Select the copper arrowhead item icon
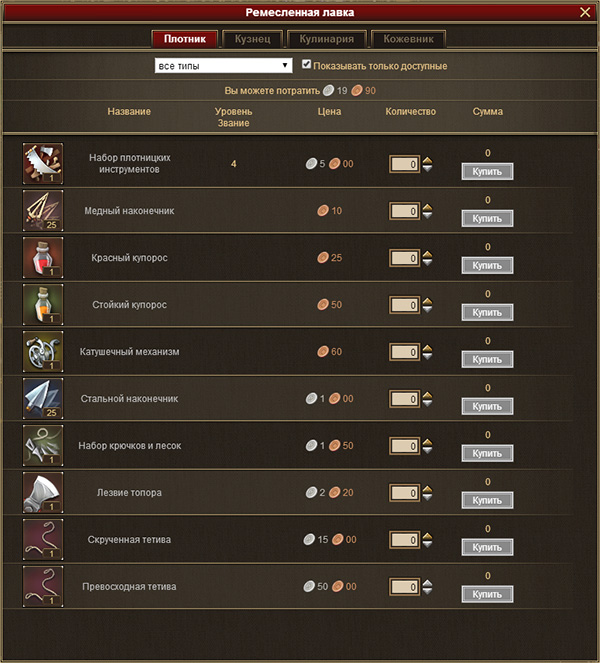The image size is (600, 663). 43,211
